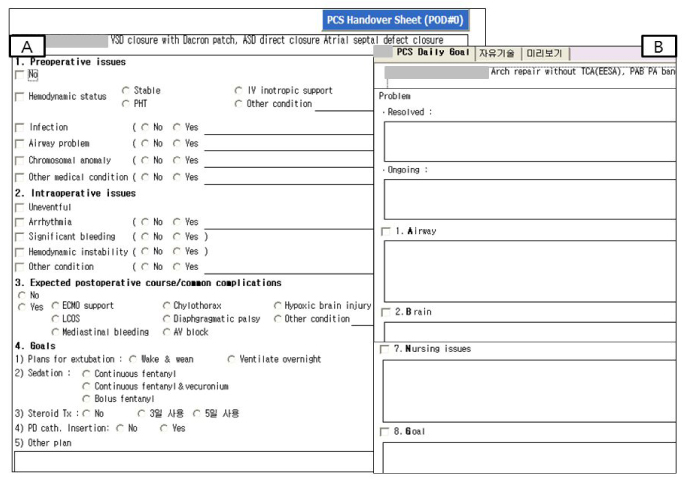Select 'Yes' for Infection

click(177, 127)
